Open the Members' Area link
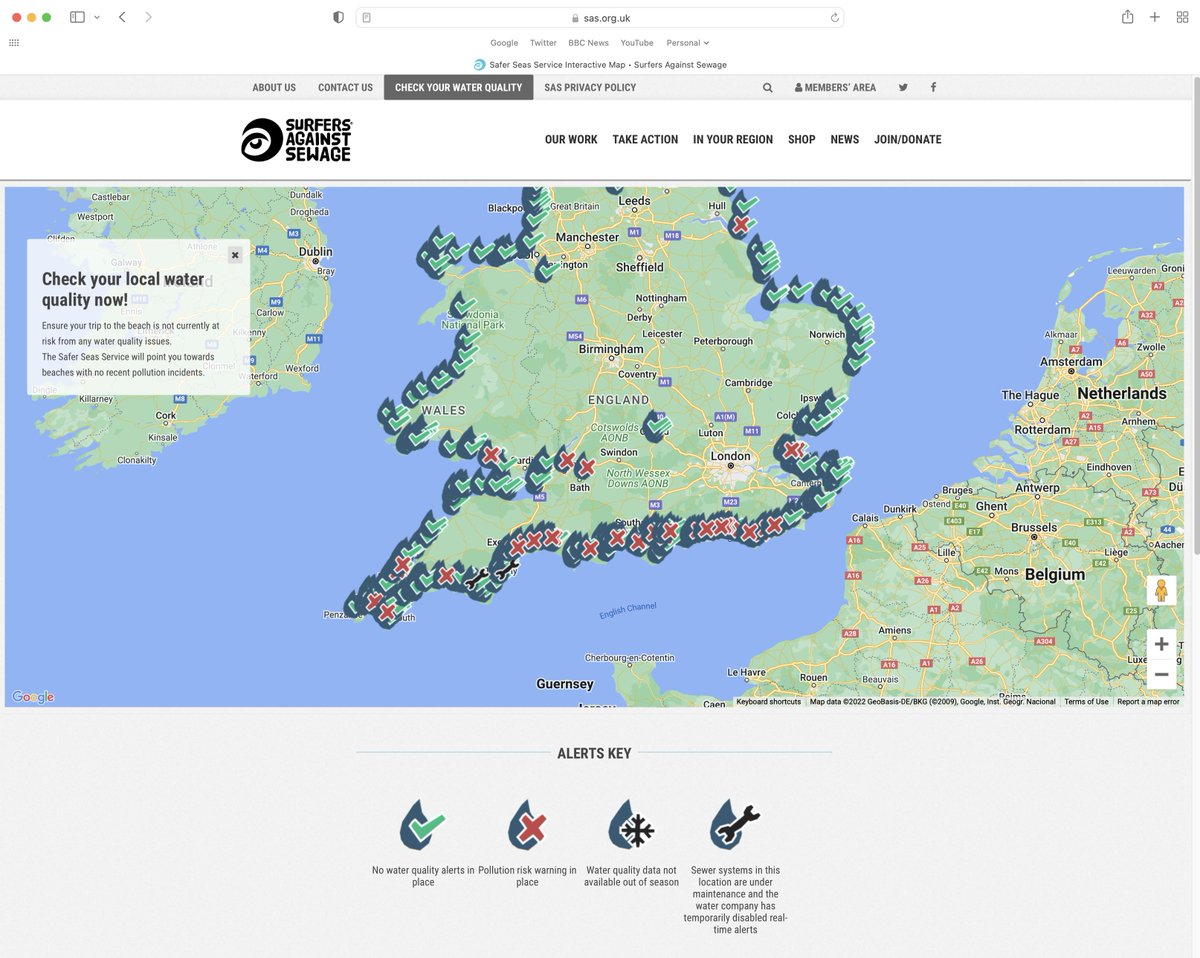This screenshot has width=1200, height=958. point(835,87)
